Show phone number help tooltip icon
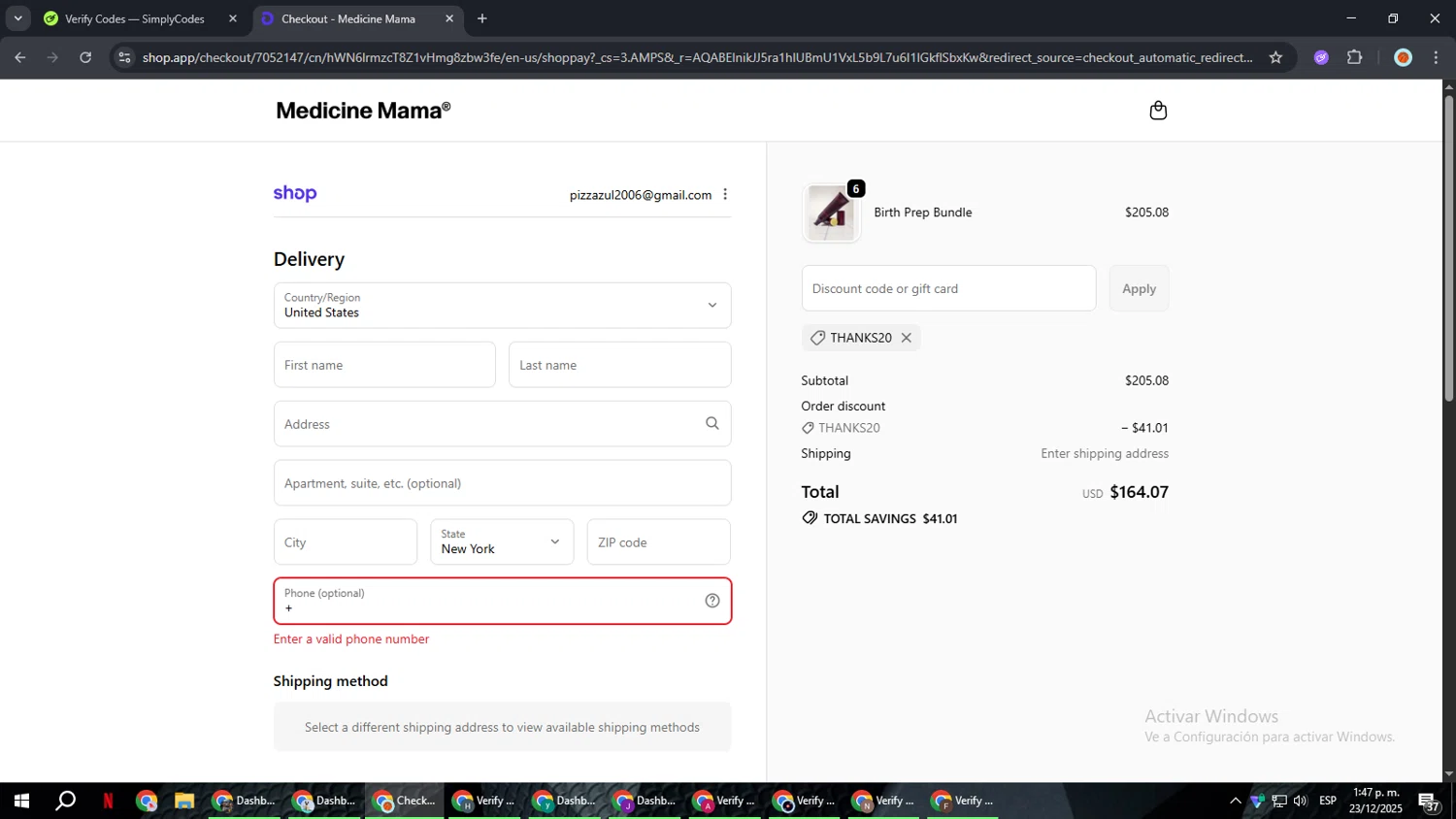1456x819 pixels. pyautogui.click(x=712, y=601)
